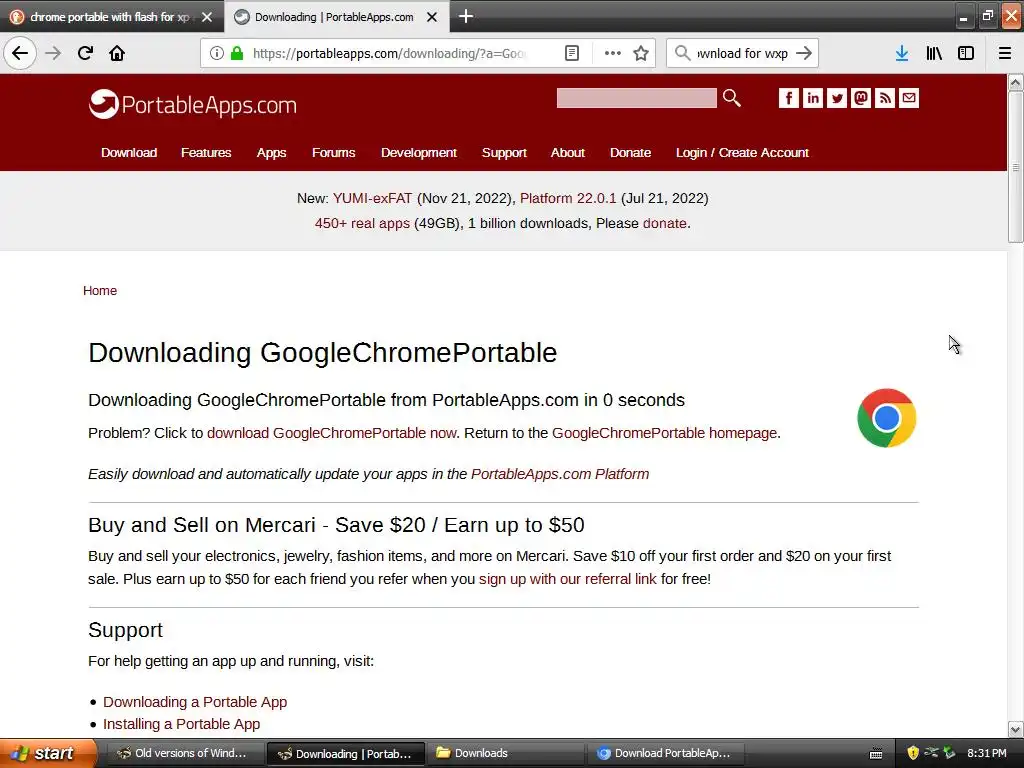Submit search bar query arrow
1024x768 pixels.
[x=804, y=53]
